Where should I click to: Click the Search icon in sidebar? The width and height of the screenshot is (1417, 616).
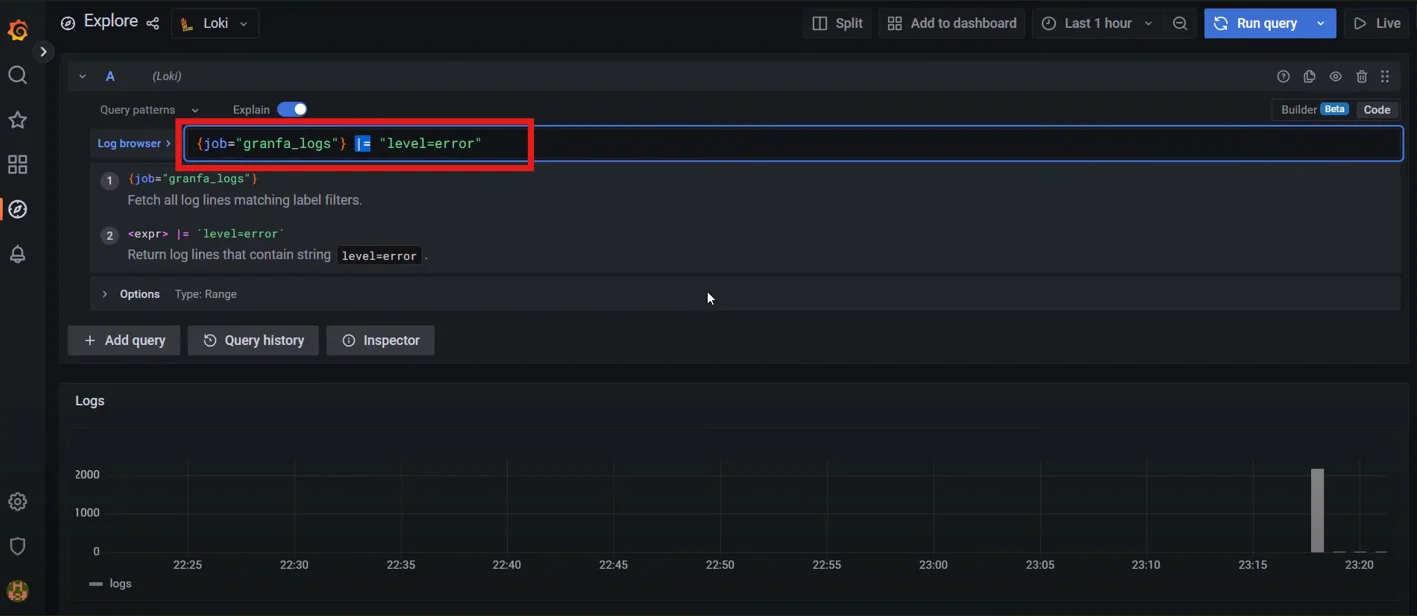[x=17, y=74]
